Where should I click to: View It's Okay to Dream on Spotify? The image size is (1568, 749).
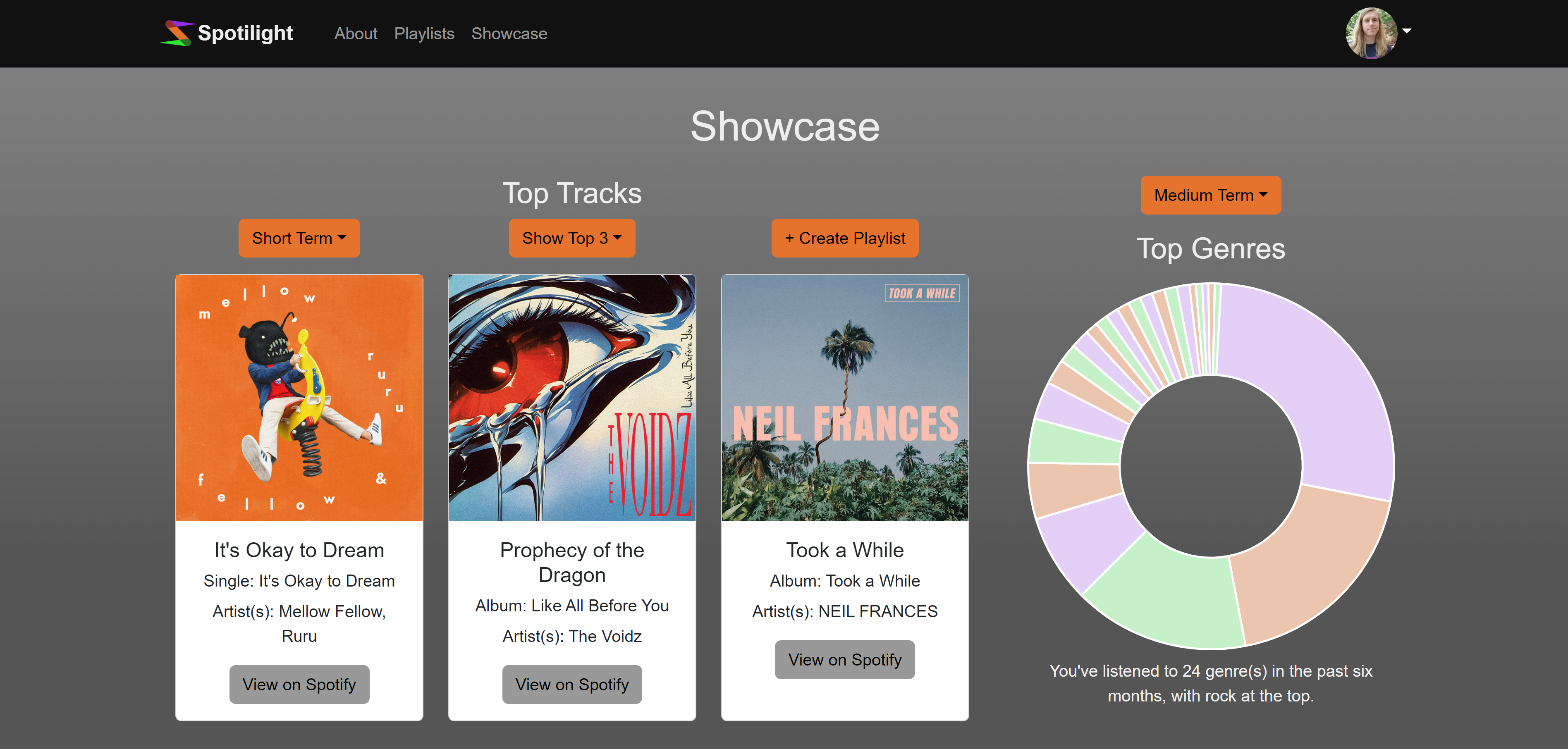[299, 685]
